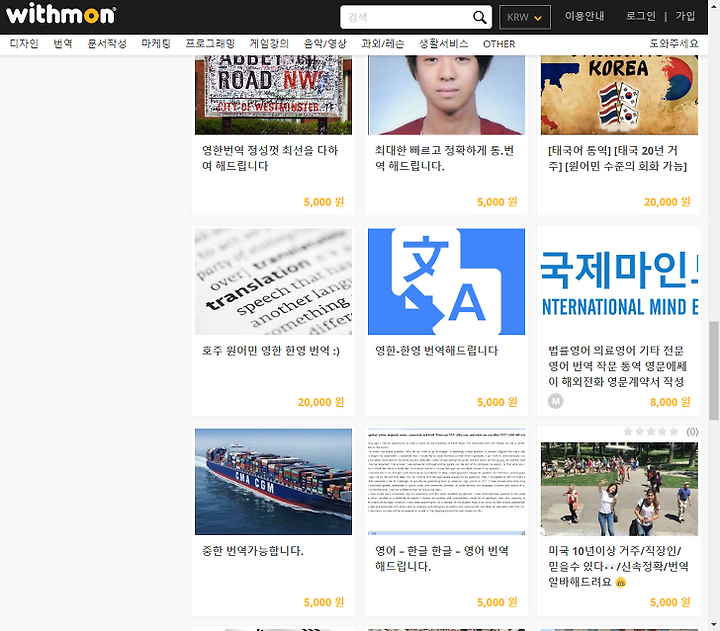Select the 프로그래밍 category menu
The height and width of the screenshot is (631, 720).
pyautogui.click(x=210, y=44)
